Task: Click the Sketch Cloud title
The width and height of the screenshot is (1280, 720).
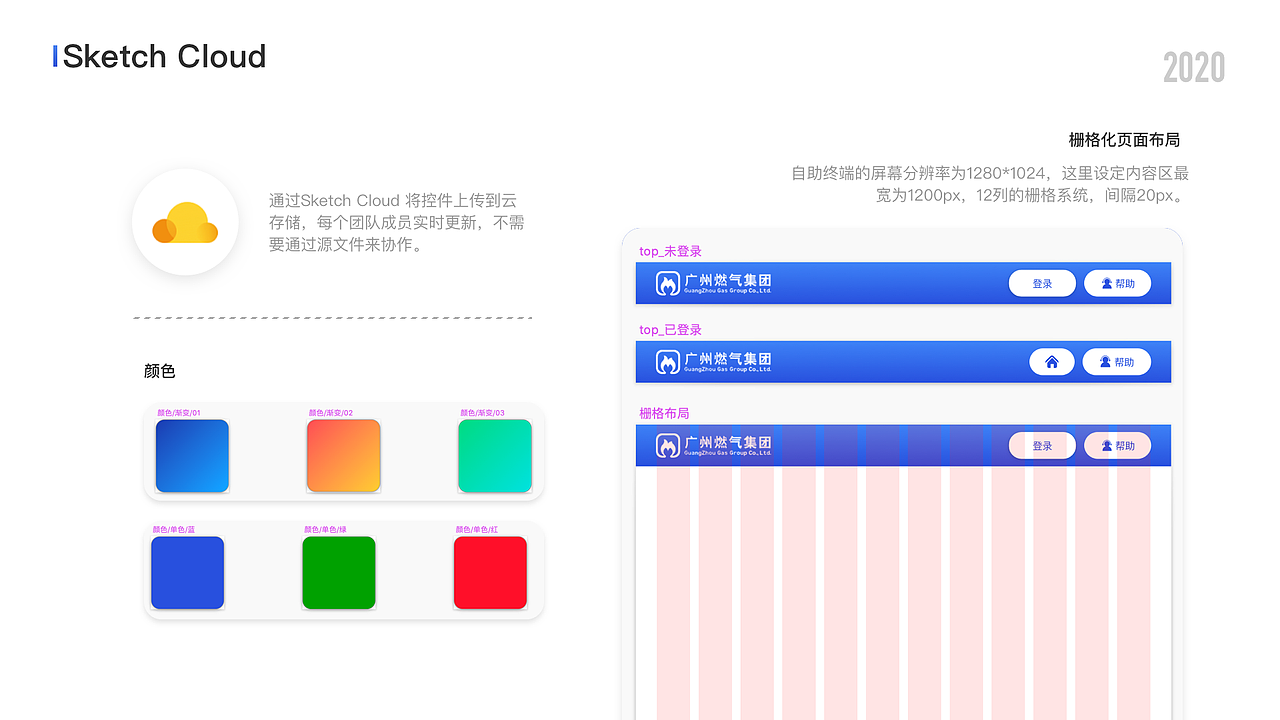Action: 164,56
